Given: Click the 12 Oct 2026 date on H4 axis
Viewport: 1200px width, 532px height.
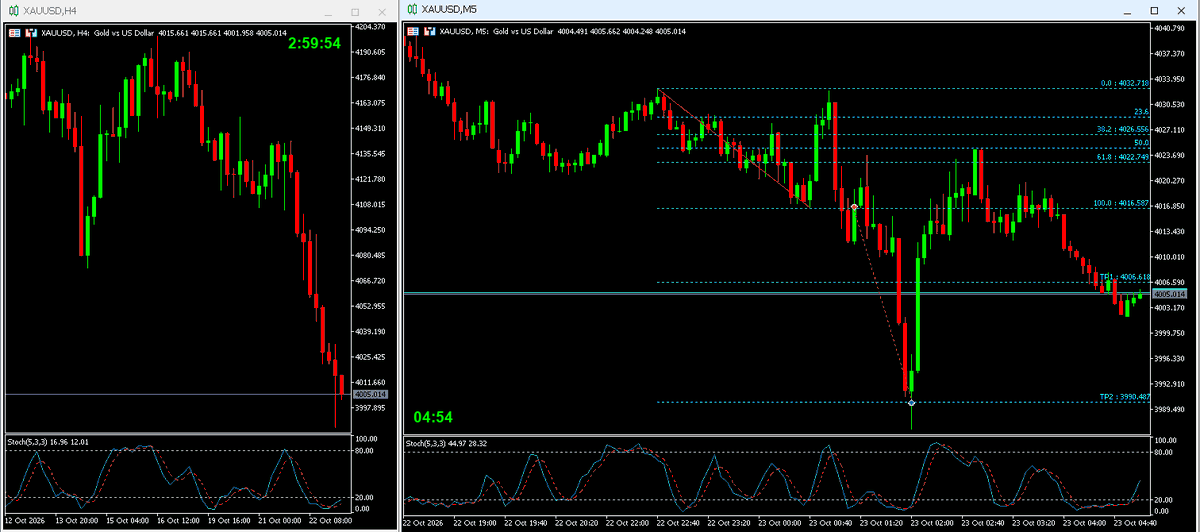Looking at the screenshot, I should point(26,522).
